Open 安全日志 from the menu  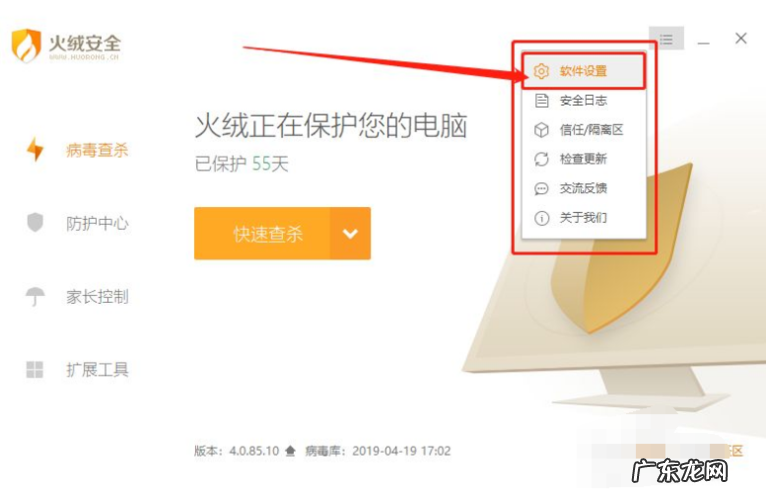(584, 101)
